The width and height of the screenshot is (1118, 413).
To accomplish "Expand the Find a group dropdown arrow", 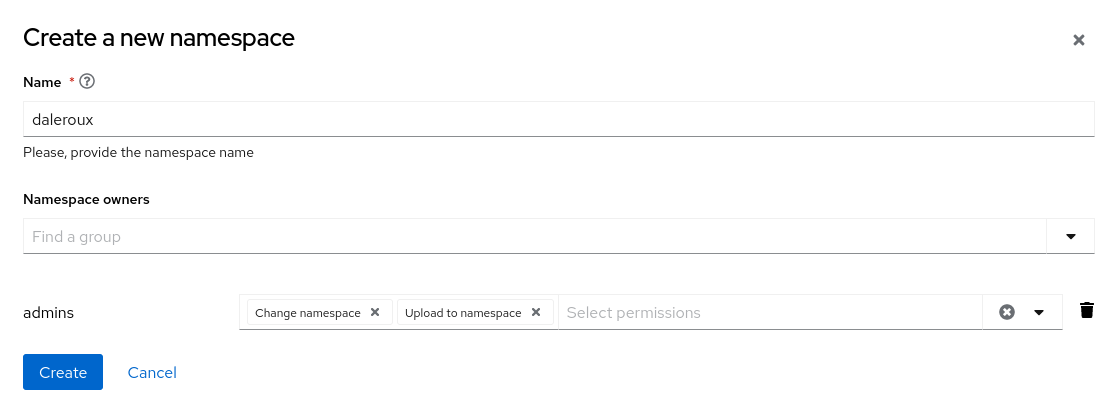I will pos(1070,237).
